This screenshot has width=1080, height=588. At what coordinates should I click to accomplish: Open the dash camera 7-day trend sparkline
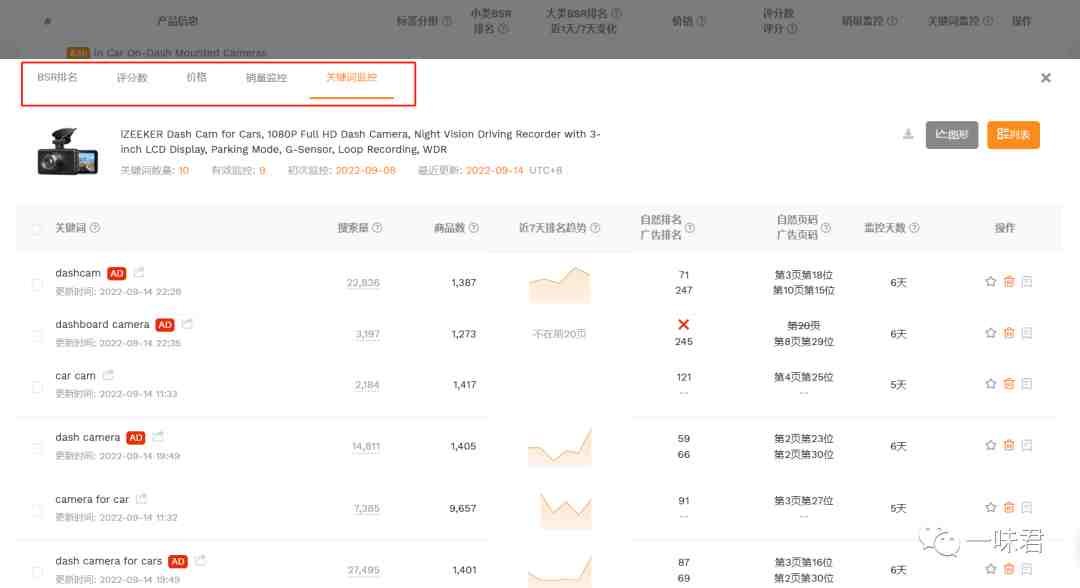point(560,447)
